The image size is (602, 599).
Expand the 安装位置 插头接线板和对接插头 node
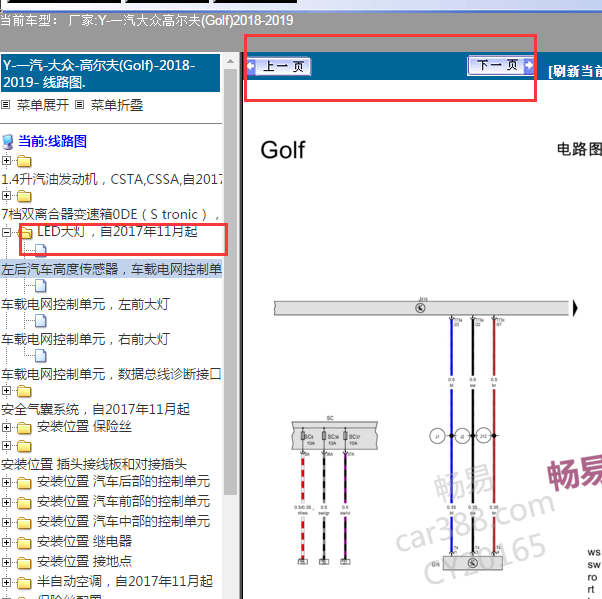pos(6,445)
